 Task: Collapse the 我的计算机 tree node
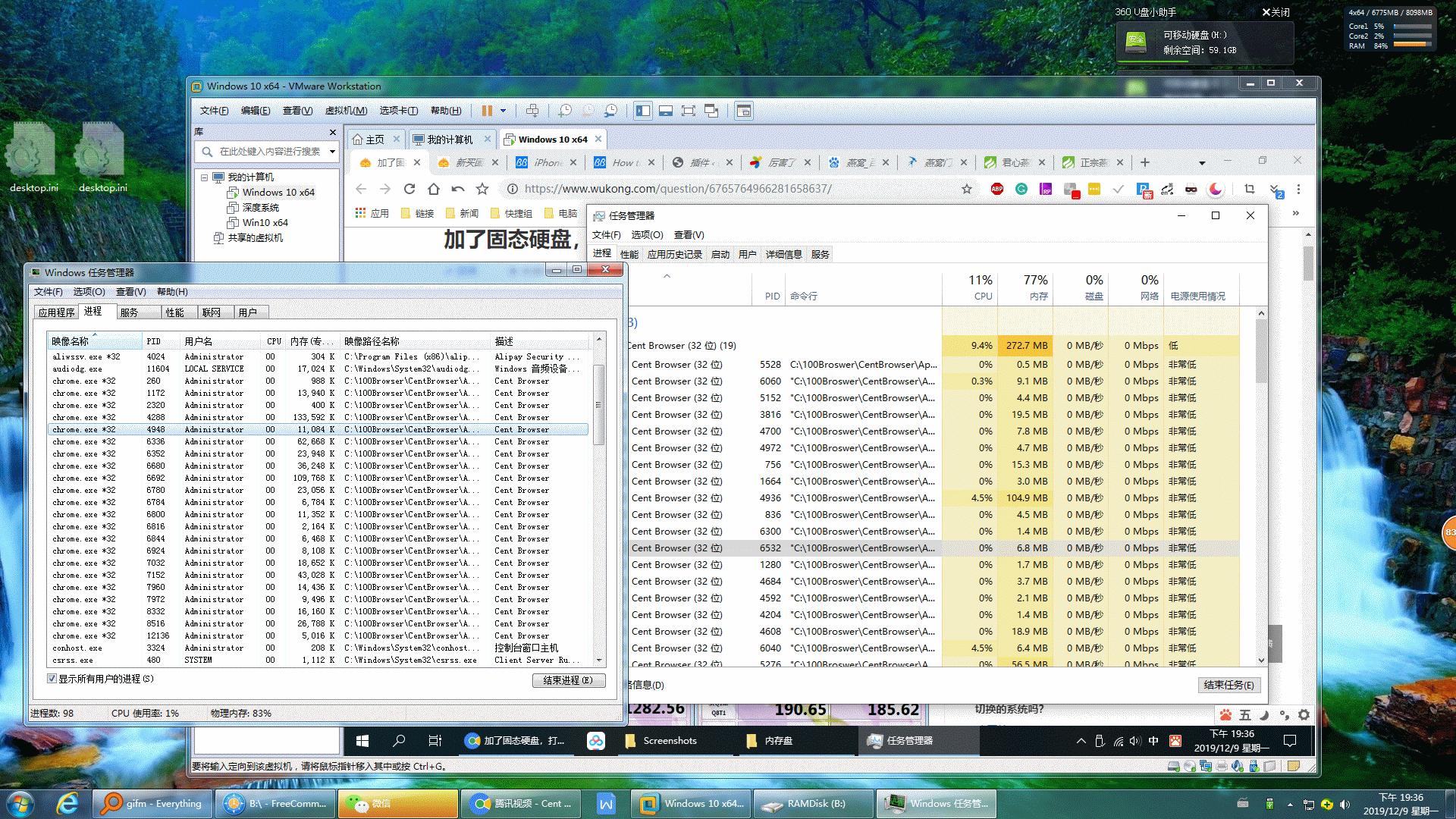(x=205, y=177)
